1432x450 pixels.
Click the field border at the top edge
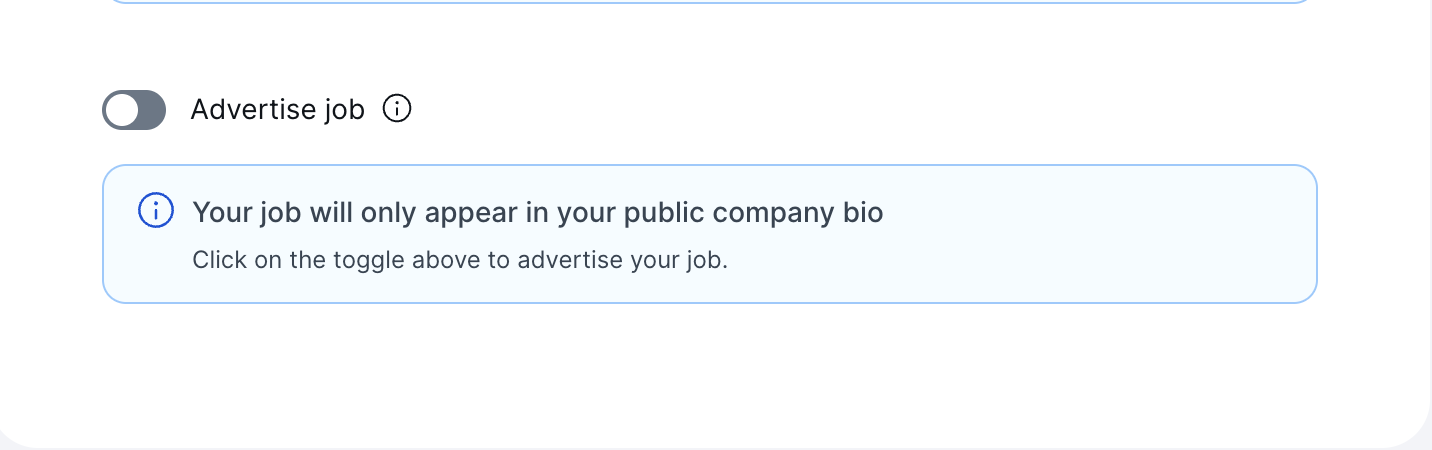[x=710, y=1]
